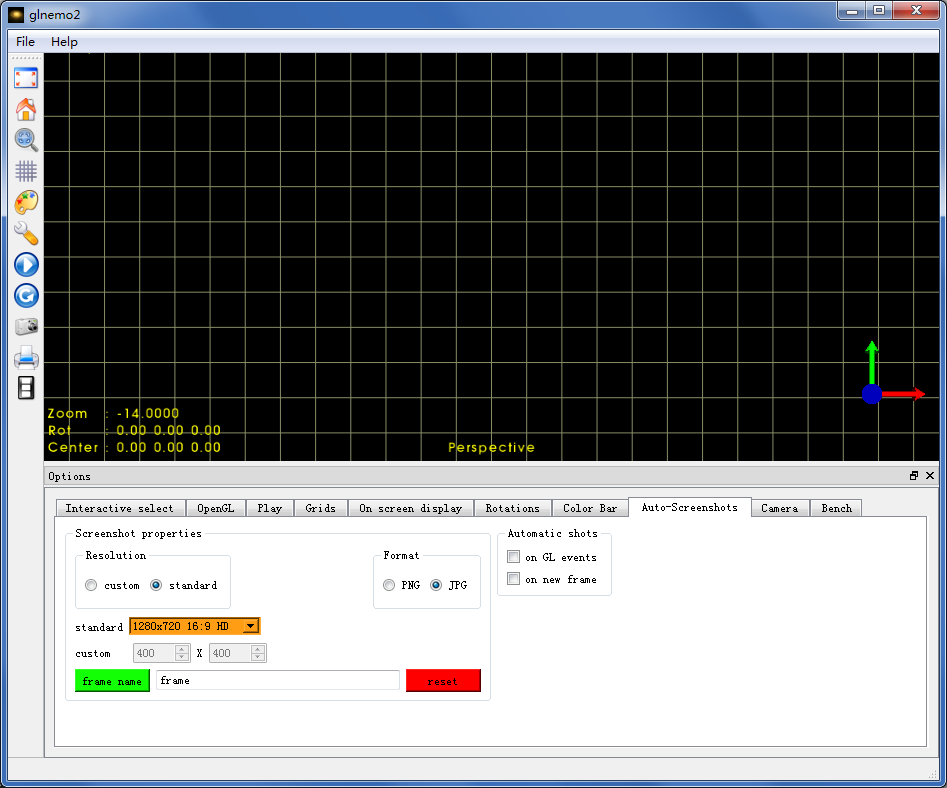Open options with the wrench icon
The width and height of the screenshot is (947, 788).
point(26,233)
